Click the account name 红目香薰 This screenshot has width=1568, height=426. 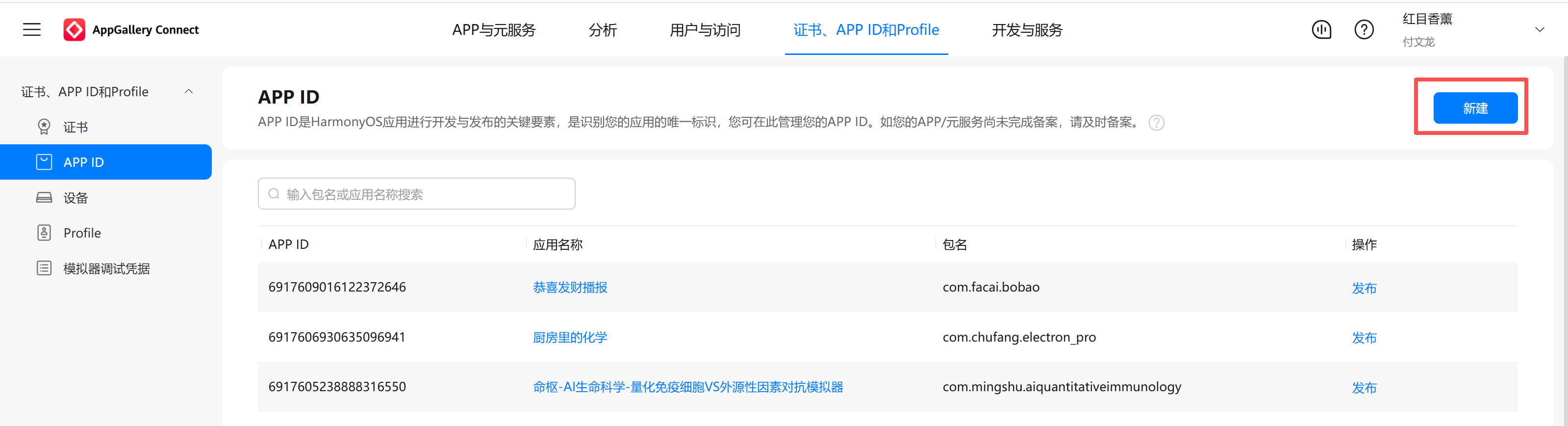(x=1427, y=19)
